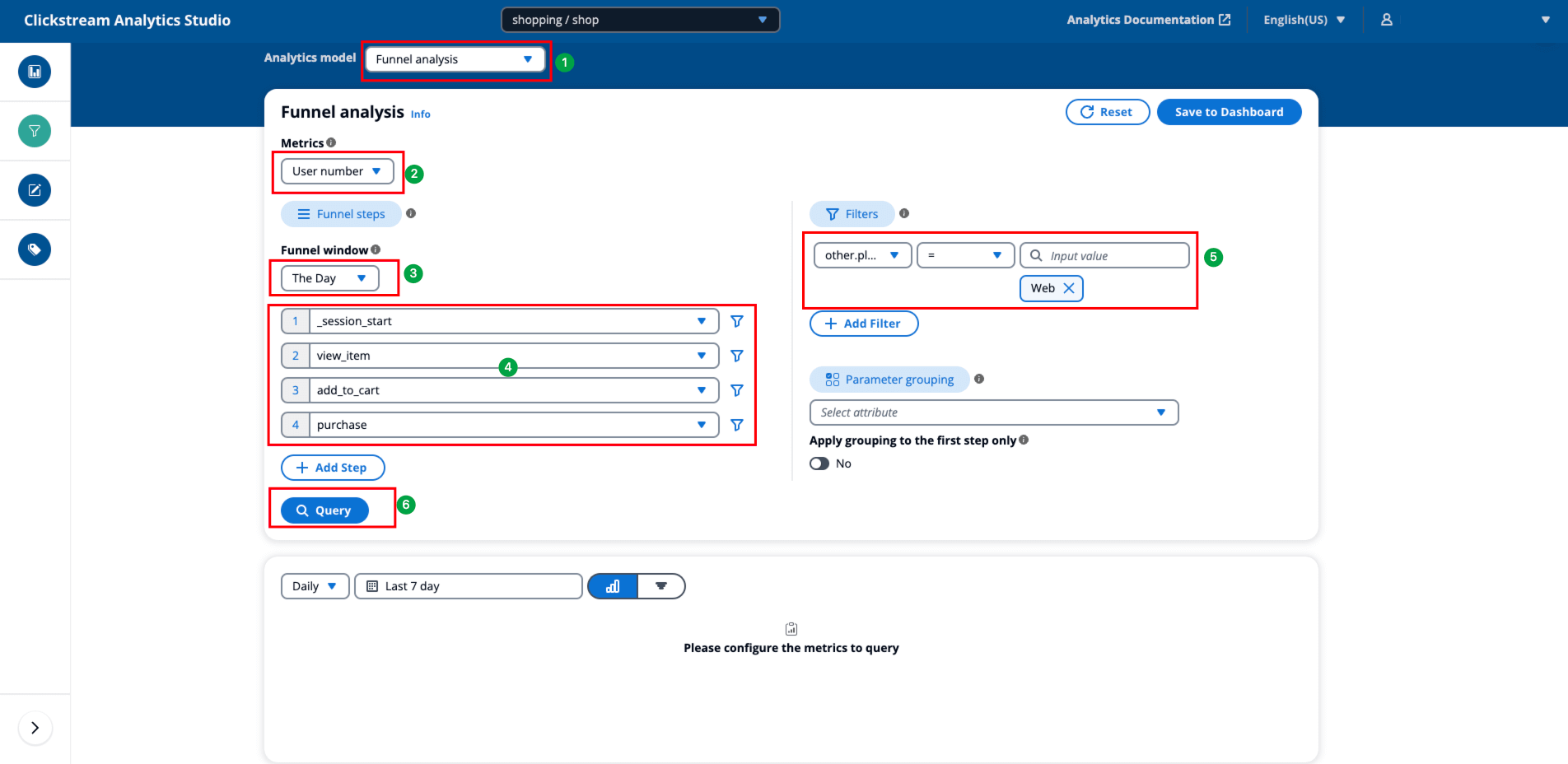
Task: Click the Metrics info icon
Action: (x=331, y=142)
